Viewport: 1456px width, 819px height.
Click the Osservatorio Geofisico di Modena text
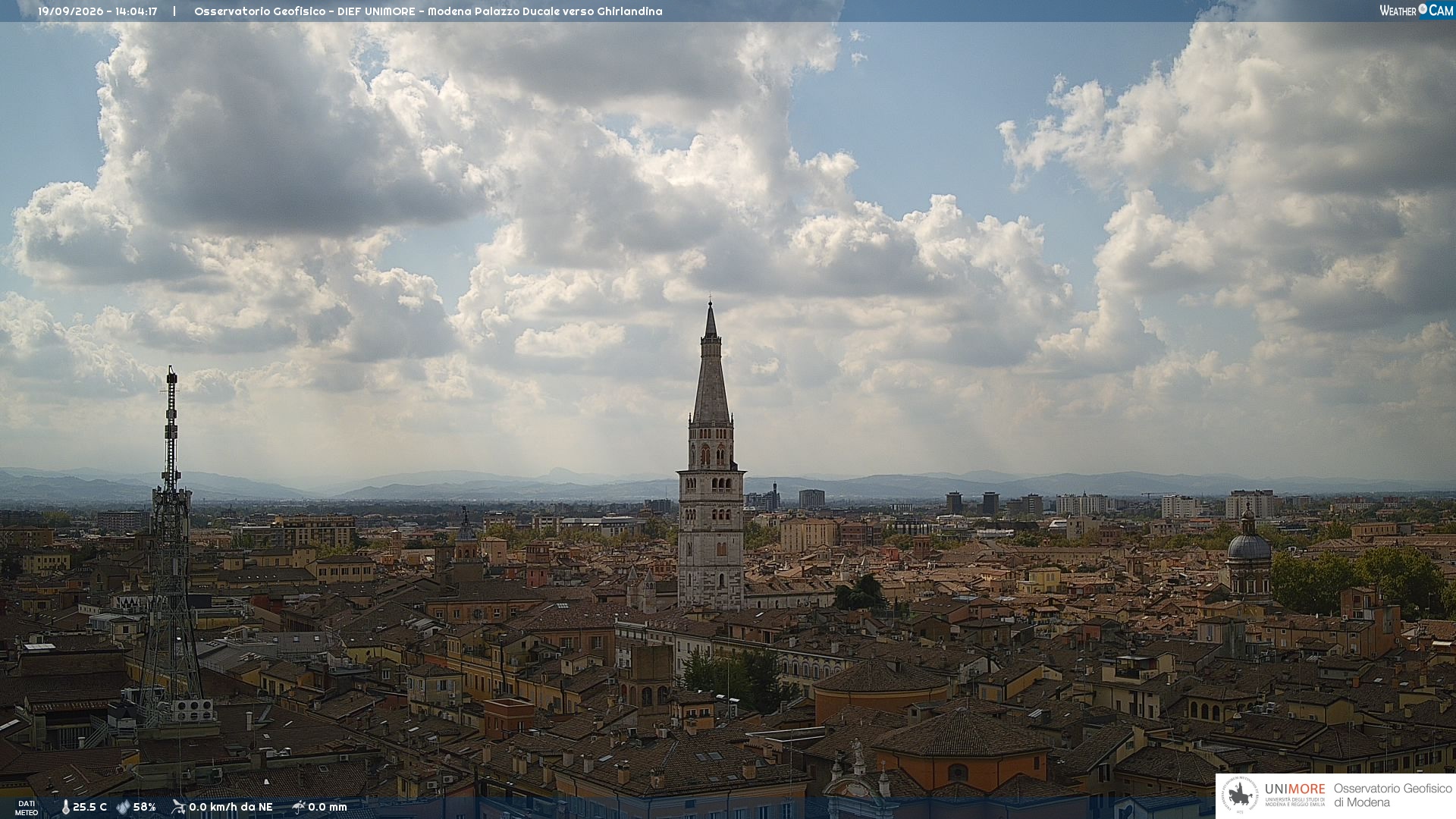click(1392, 795)
